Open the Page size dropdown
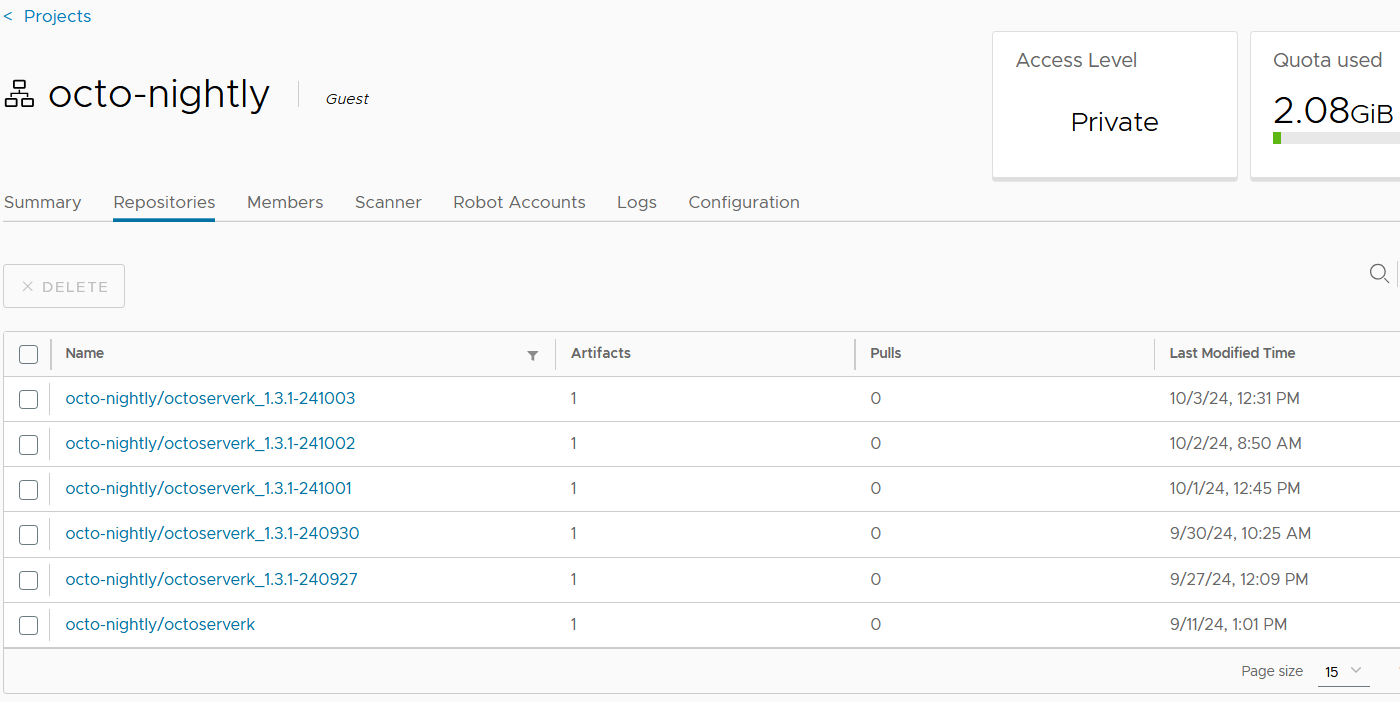This screenshot has width=1400, height=702. tap(1343, 671)
